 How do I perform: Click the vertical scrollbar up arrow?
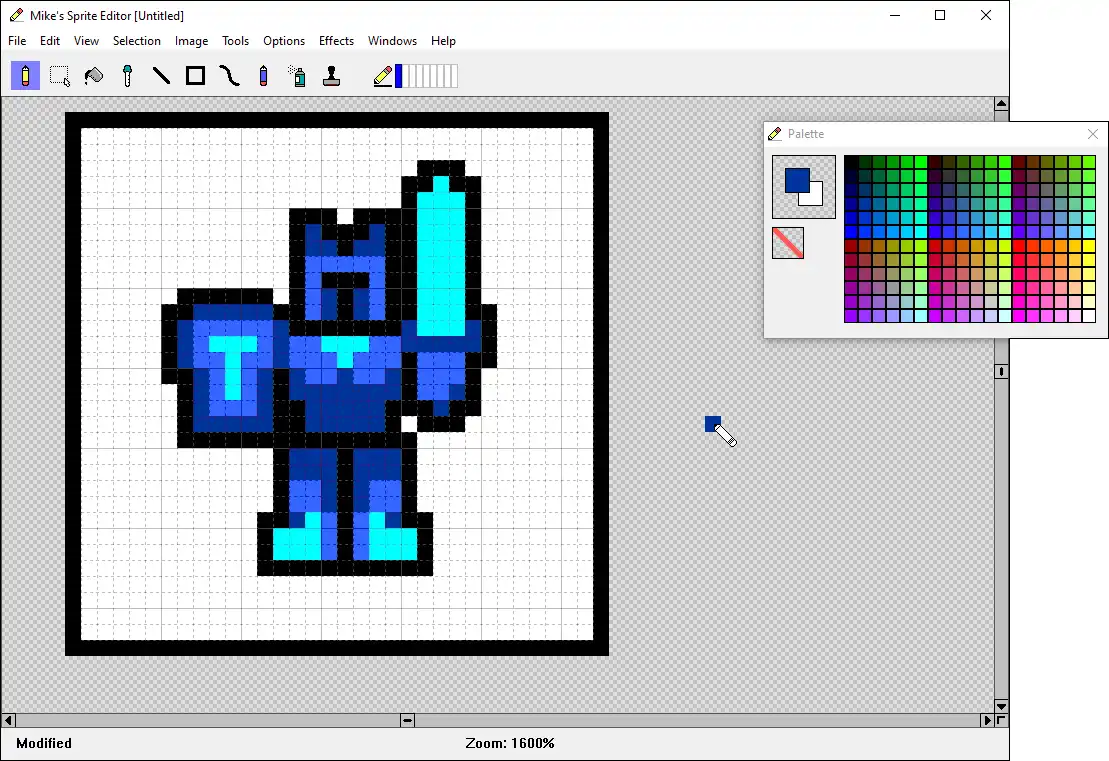click(1001, 104)
